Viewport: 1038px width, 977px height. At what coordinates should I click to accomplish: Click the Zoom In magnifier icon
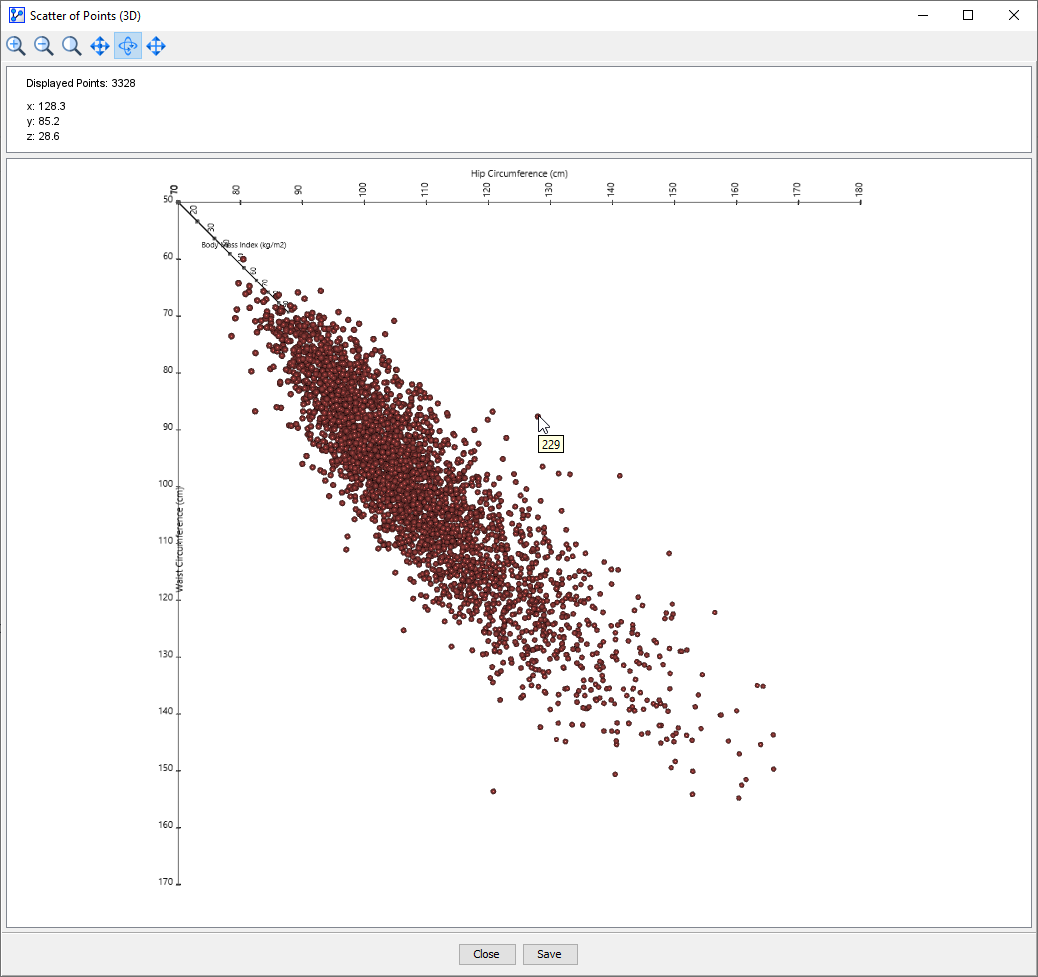[x=16, y=46]
